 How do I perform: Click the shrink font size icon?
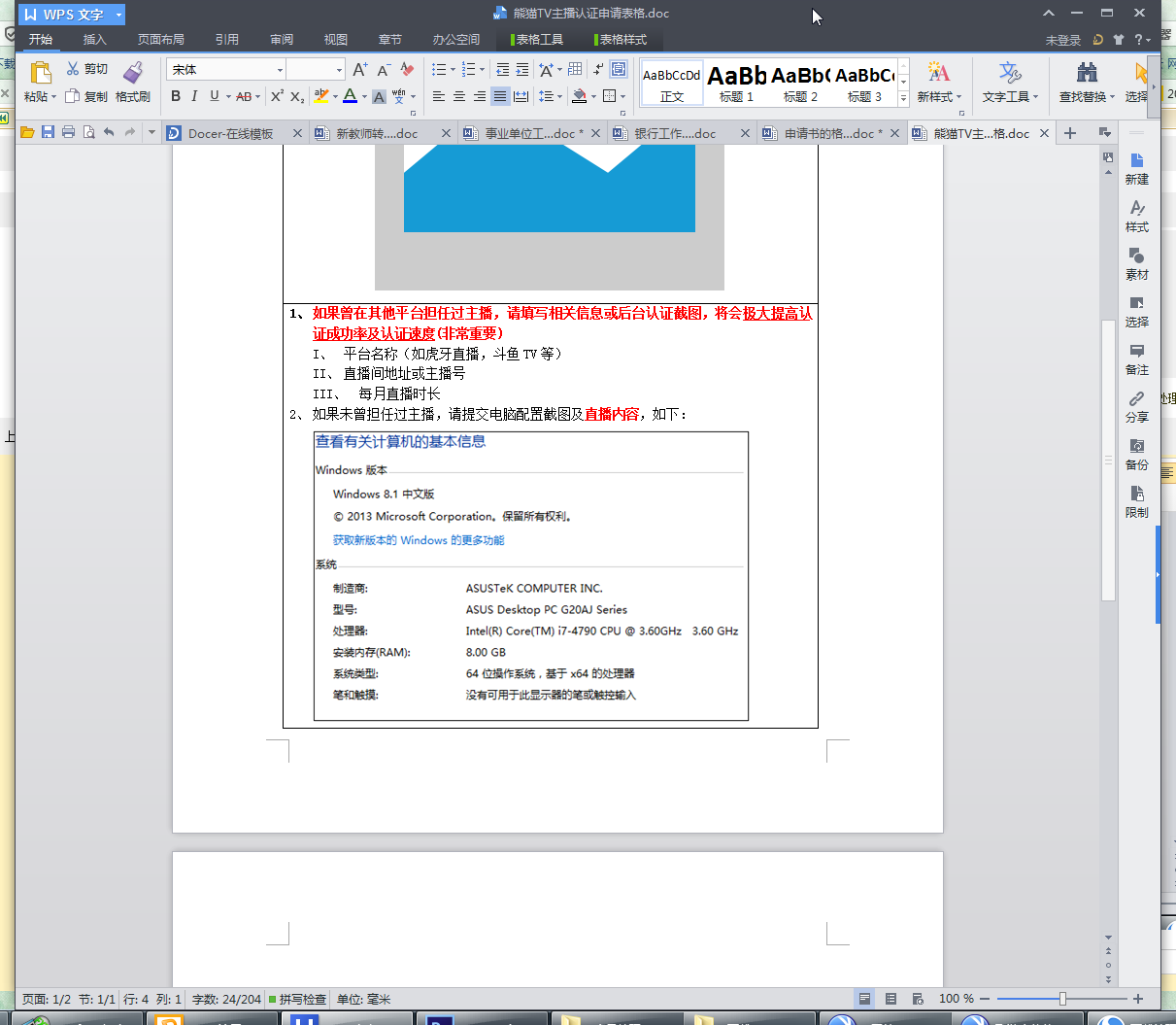coord(384,69)
